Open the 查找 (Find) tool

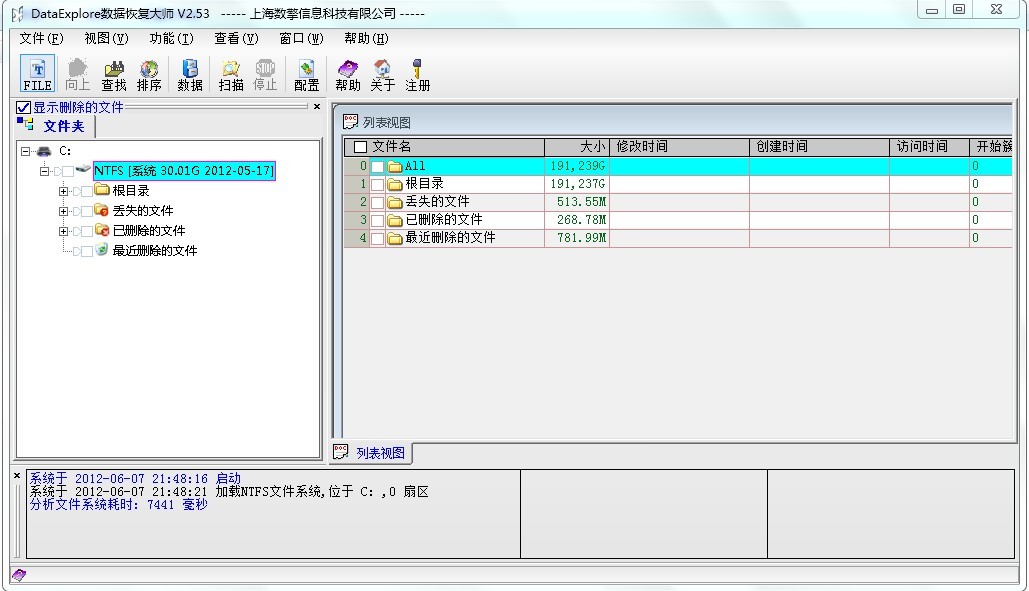point(113,72)
